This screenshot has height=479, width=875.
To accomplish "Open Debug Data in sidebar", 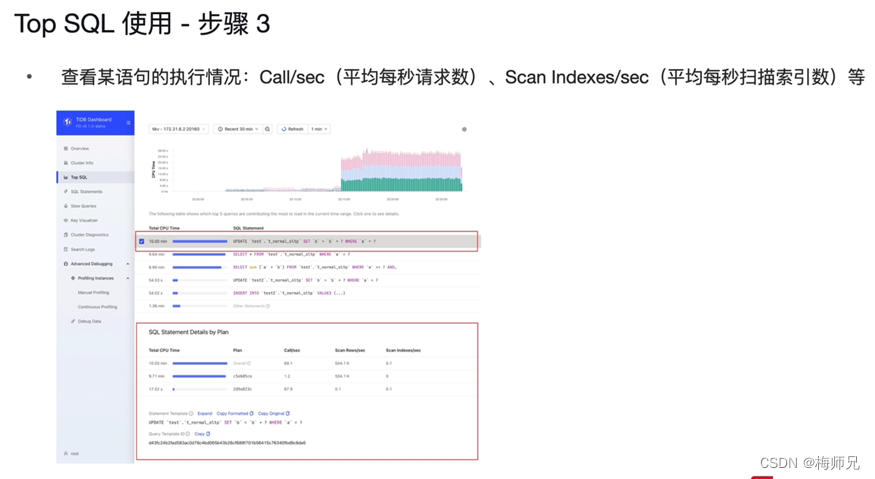I will pos(89,322).
